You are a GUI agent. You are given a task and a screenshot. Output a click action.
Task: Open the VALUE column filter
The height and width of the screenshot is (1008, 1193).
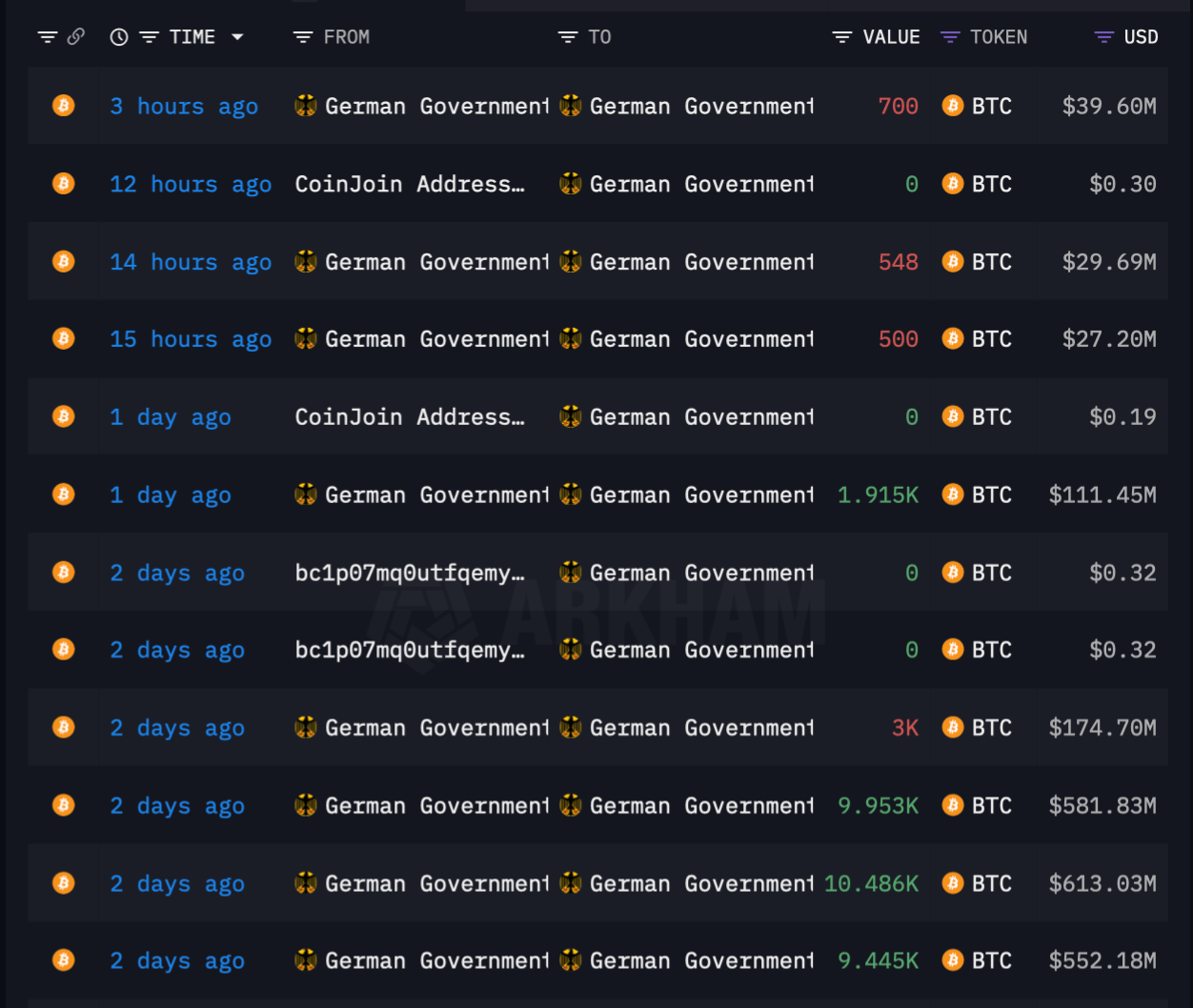[842, 37]
